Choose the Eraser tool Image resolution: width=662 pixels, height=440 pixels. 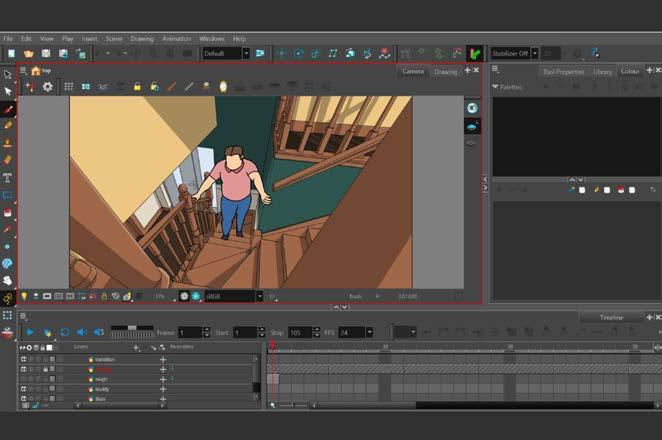(8, 159)
